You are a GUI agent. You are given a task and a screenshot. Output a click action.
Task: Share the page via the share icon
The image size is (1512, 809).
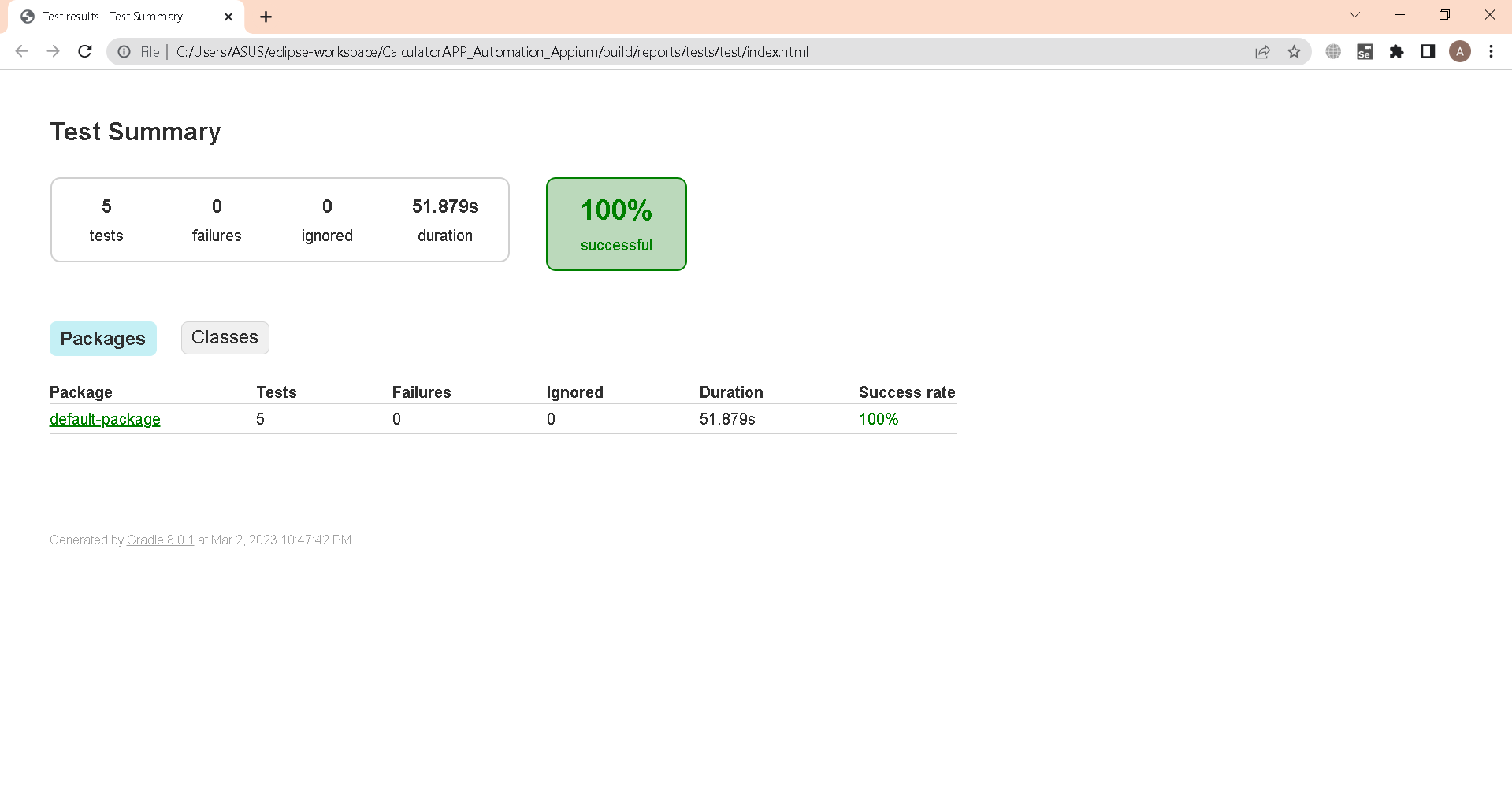[x=1263, y=51]
